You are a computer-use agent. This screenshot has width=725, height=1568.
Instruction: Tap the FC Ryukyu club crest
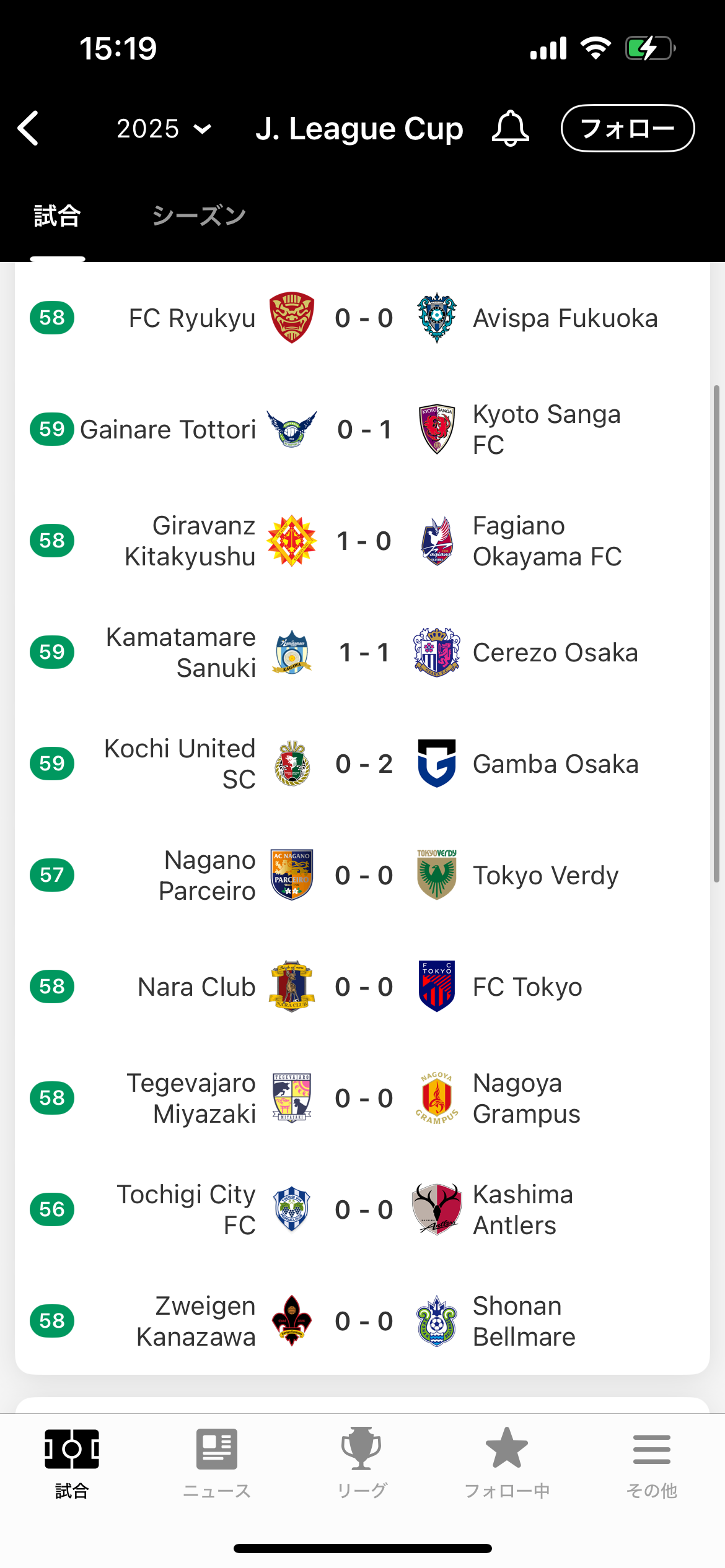[x=292, y=318]
